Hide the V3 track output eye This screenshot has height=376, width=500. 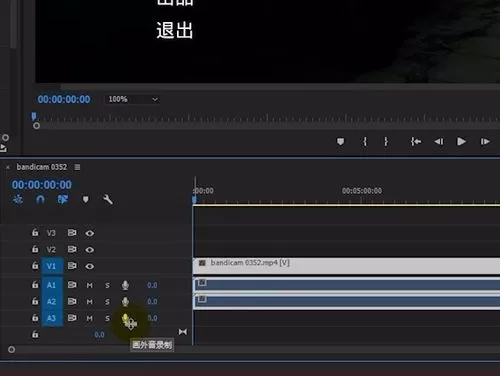[x=89, y=233]
